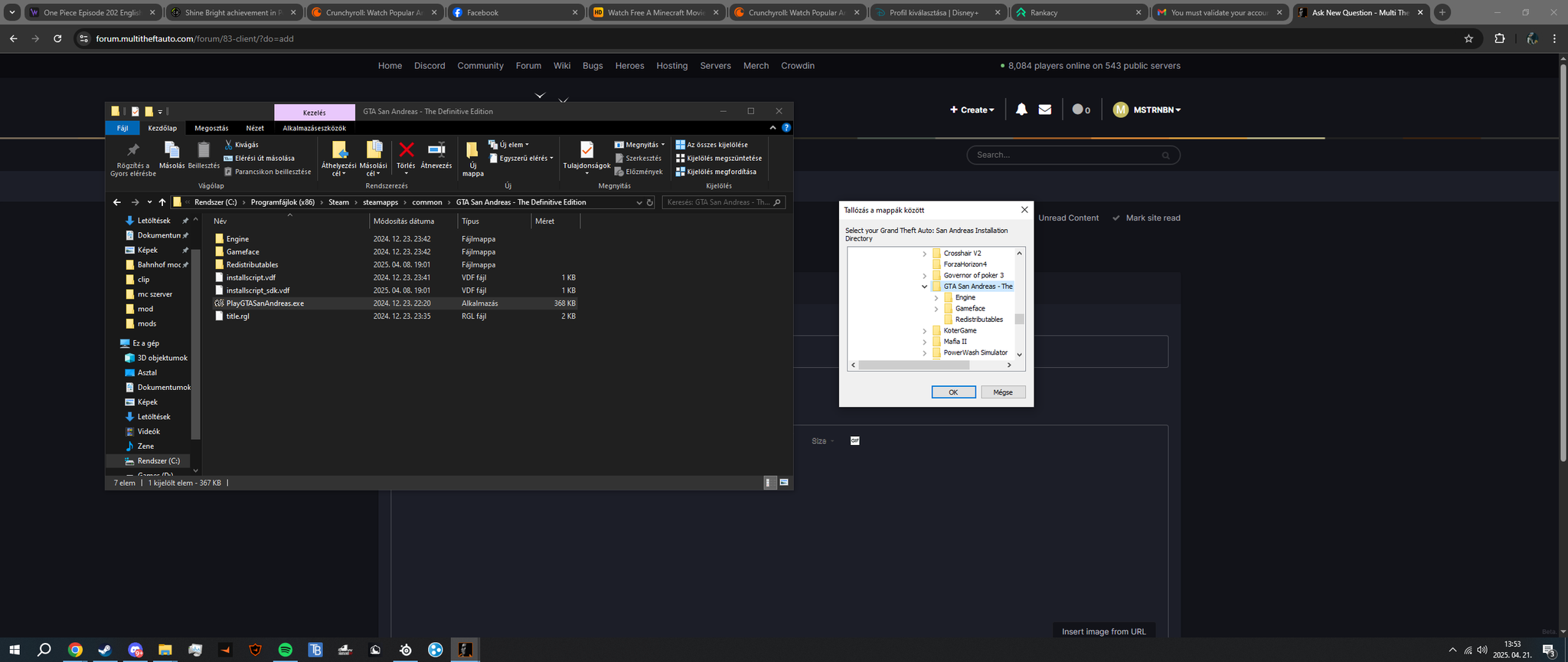Open the Rankacy browser tab
Viewport: 1568px width, 662px height.
click(1078, 12)
